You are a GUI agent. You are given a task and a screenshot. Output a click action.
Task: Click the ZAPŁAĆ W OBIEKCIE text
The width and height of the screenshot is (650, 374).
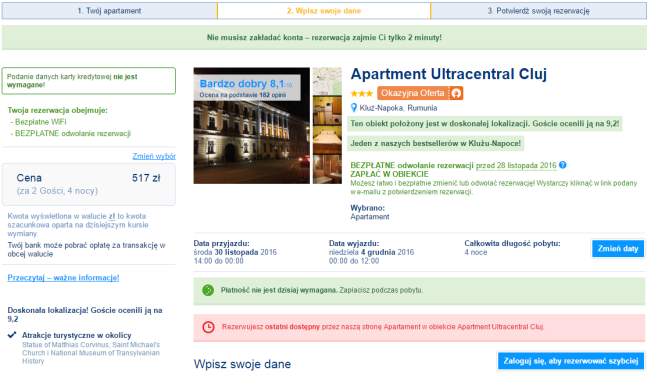(390, 174)
